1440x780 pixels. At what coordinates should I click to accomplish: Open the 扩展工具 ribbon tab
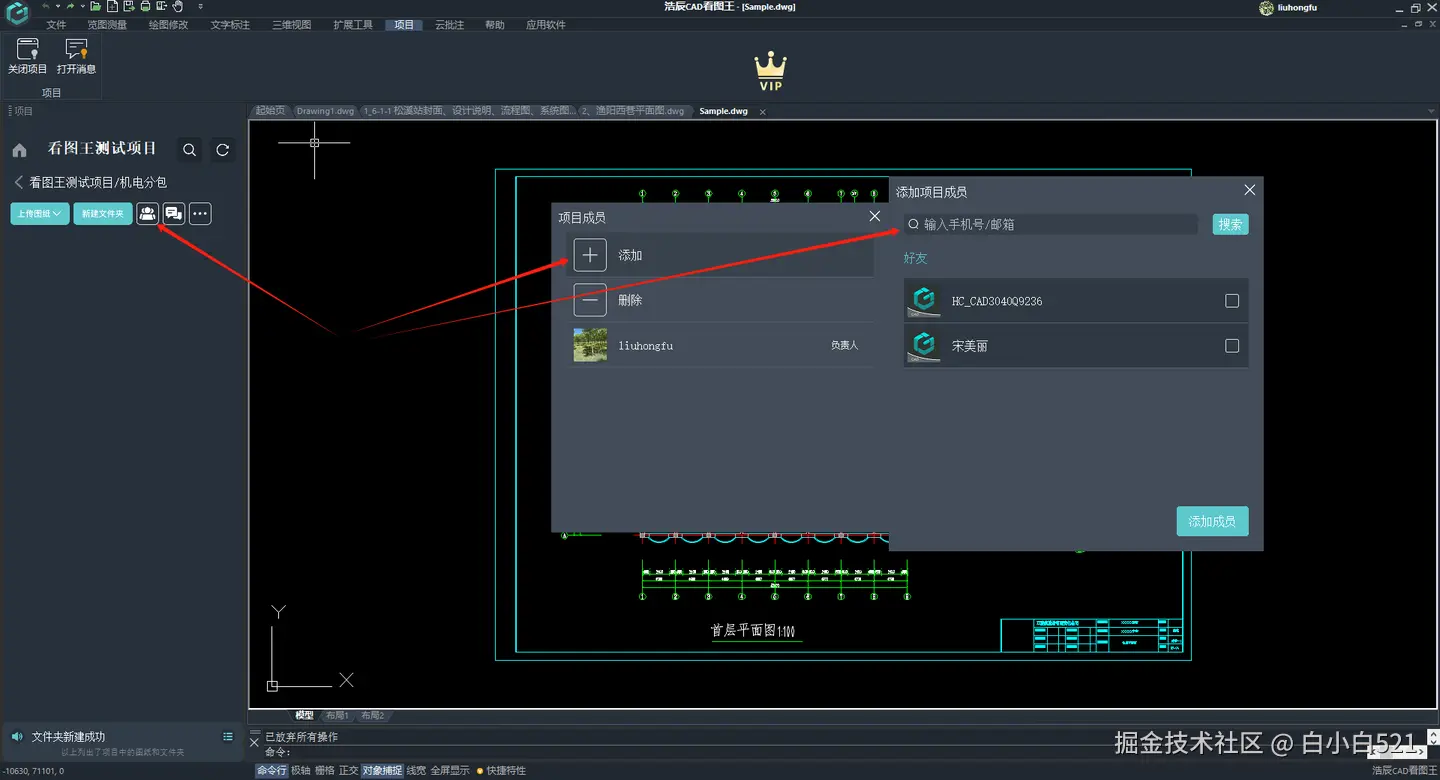(x=353, y=25)
